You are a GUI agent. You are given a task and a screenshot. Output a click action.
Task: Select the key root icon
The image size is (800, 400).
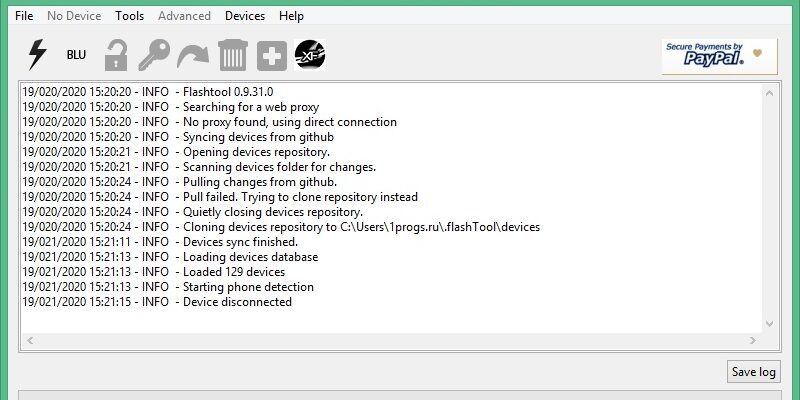click(x=154, y=55)
